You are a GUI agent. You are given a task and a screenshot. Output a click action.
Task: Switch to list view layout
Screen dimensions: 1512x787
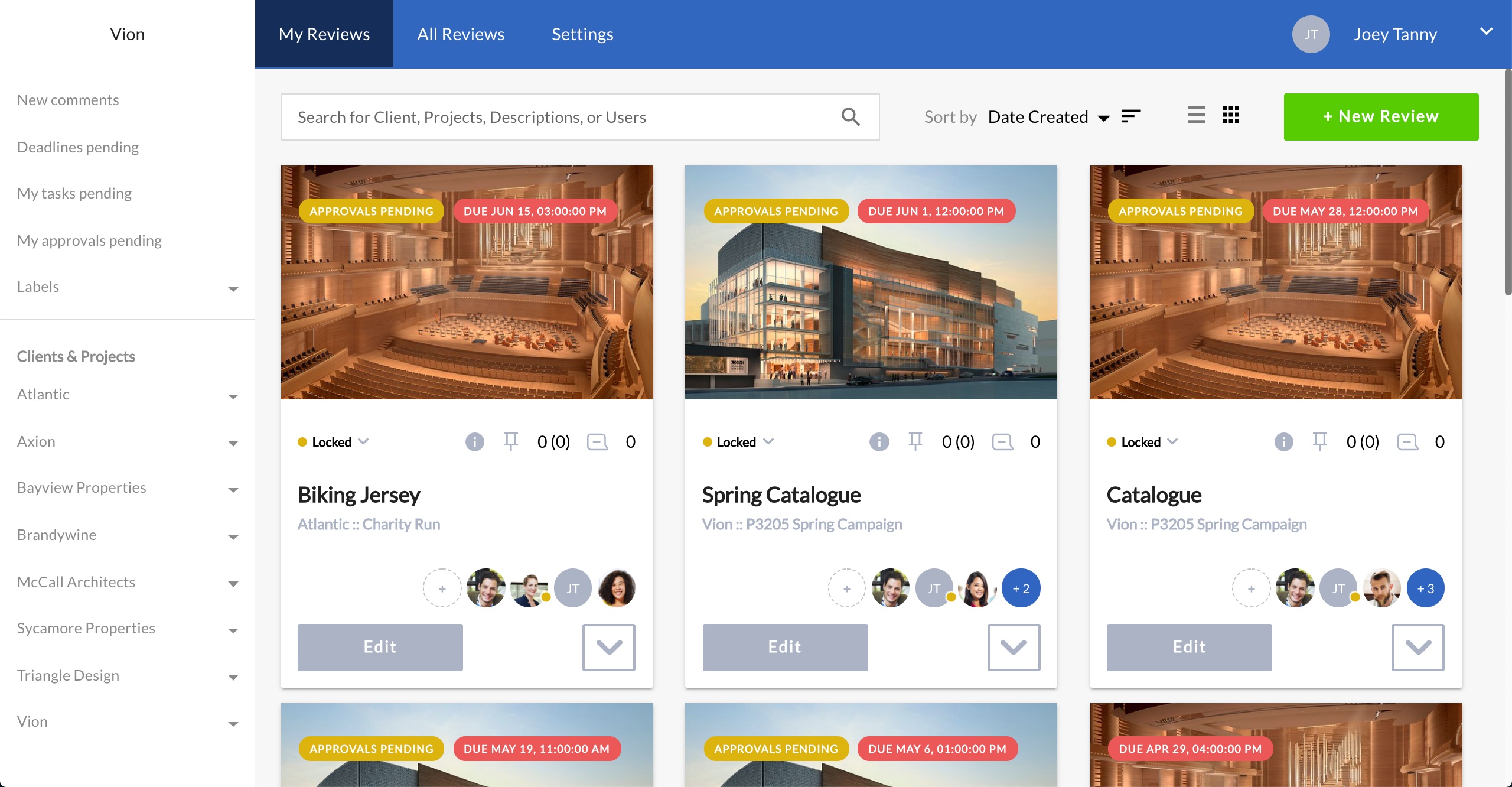pyautogui.click(x=1196, y=115)
